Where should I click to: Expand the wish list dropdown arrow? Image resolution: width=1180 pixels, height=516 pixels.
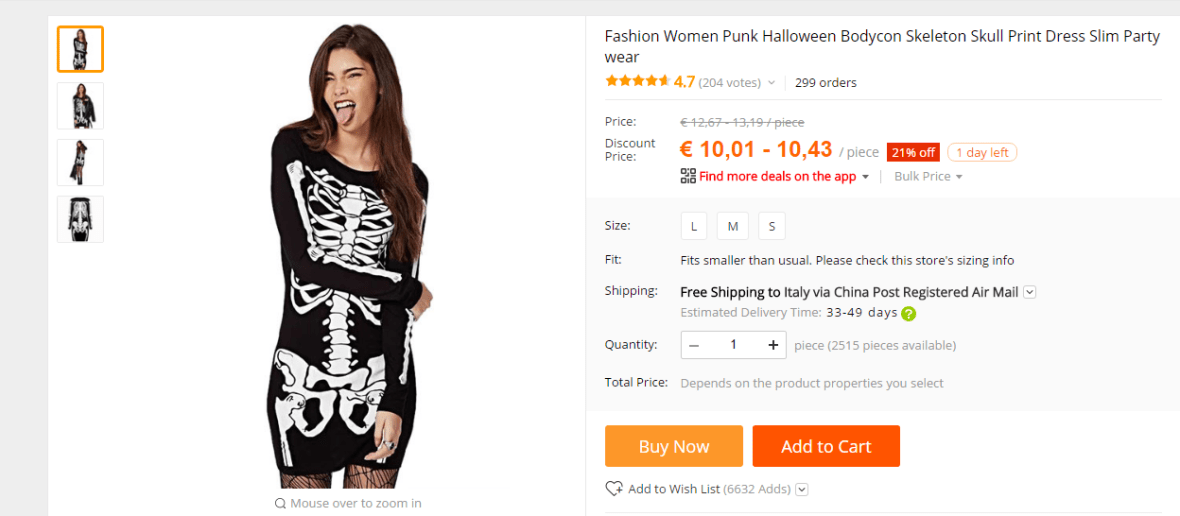pyautogui.click(x=802, y=489)
